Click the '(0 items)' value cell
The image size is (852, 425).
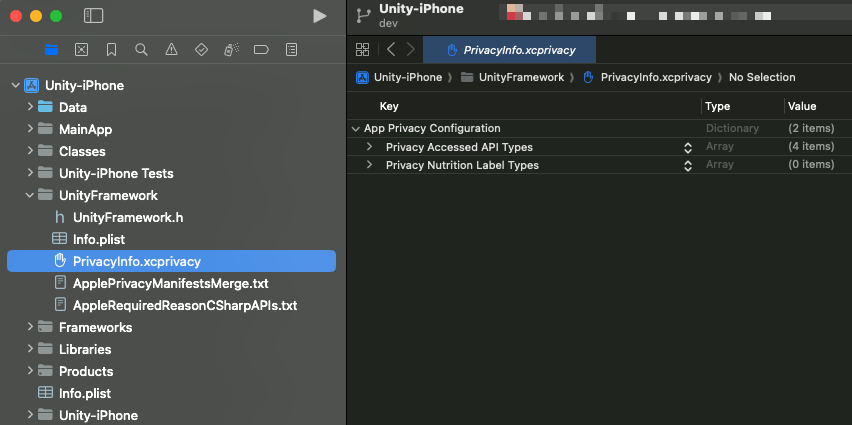pos(811,164)
